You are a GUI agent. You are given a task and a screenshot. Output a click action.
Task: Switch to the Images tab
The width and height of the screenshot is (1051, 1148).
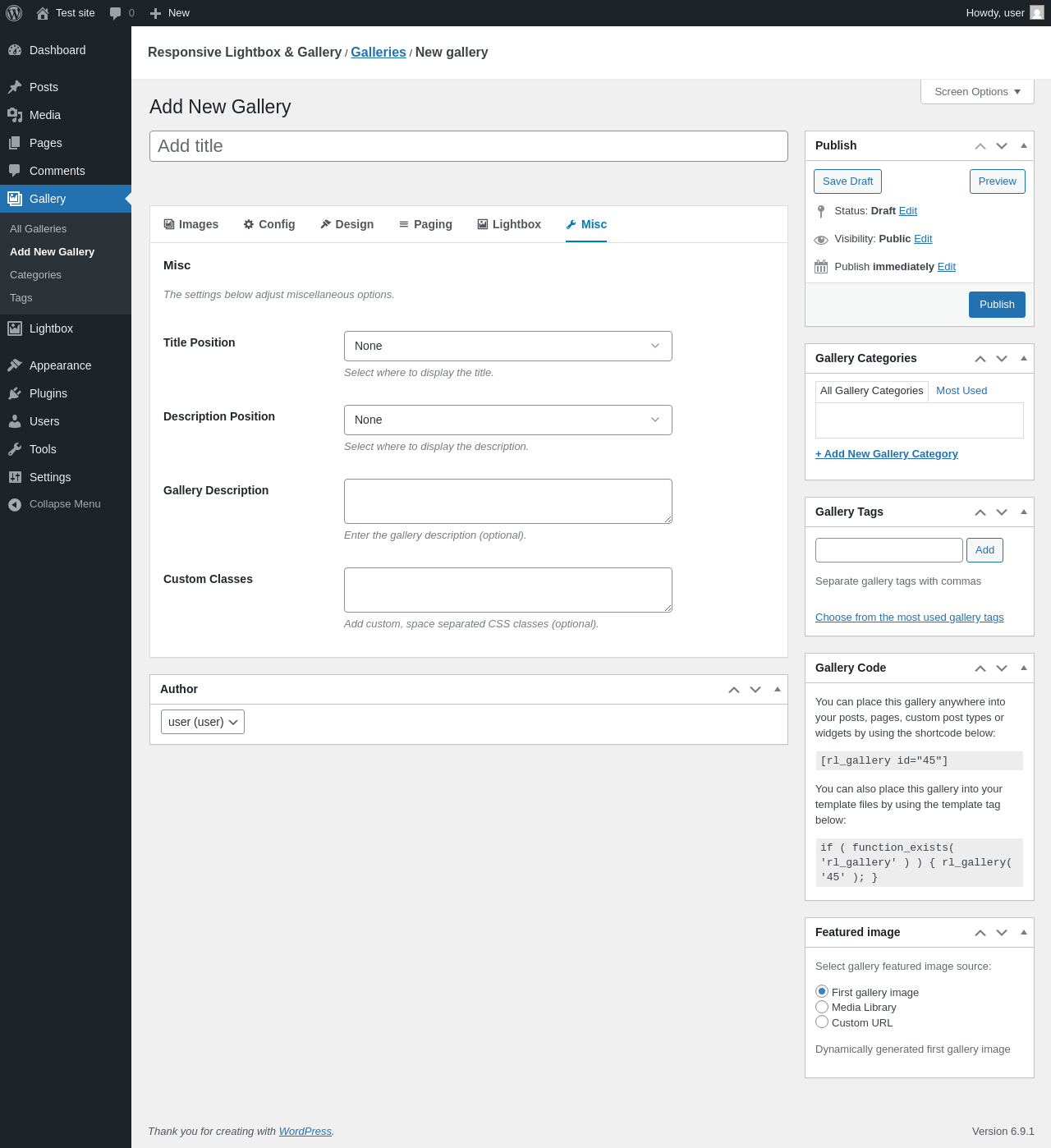point(191,224)
